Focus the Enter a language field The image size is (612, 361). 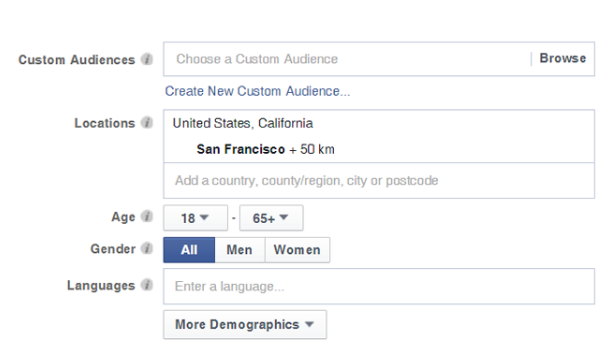click(379, 286)
